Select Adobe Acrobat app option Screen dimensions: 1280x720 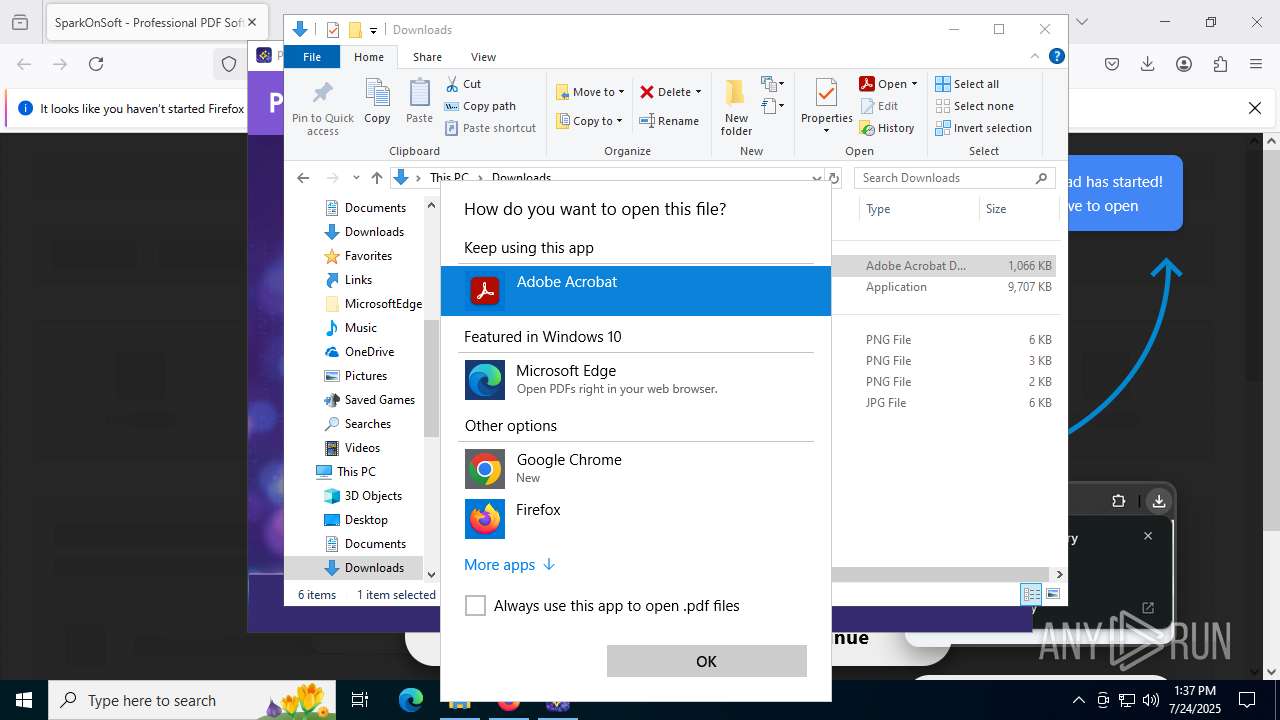pyautogui.click(x=636, y=291)
